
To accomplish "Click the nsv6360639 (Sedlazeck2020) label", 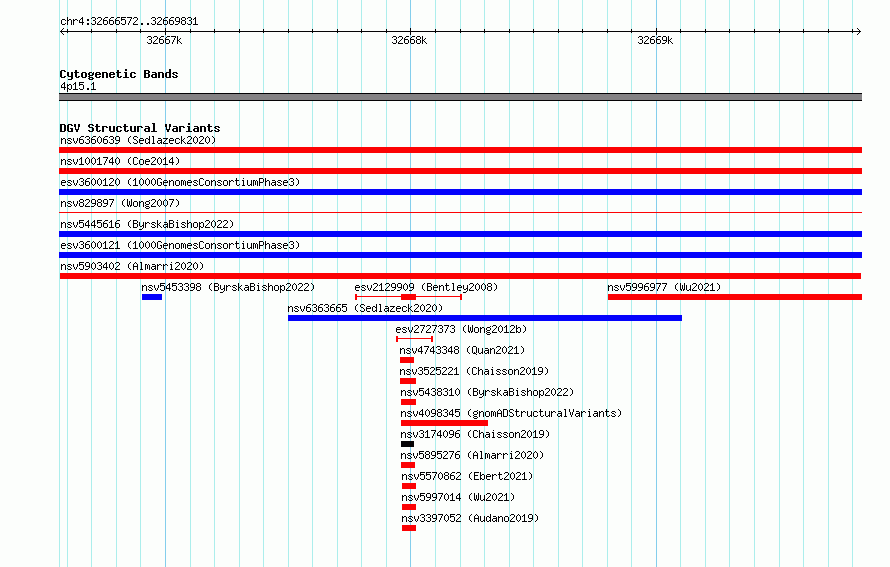I will pyautogui.click(x=138, y=140).
